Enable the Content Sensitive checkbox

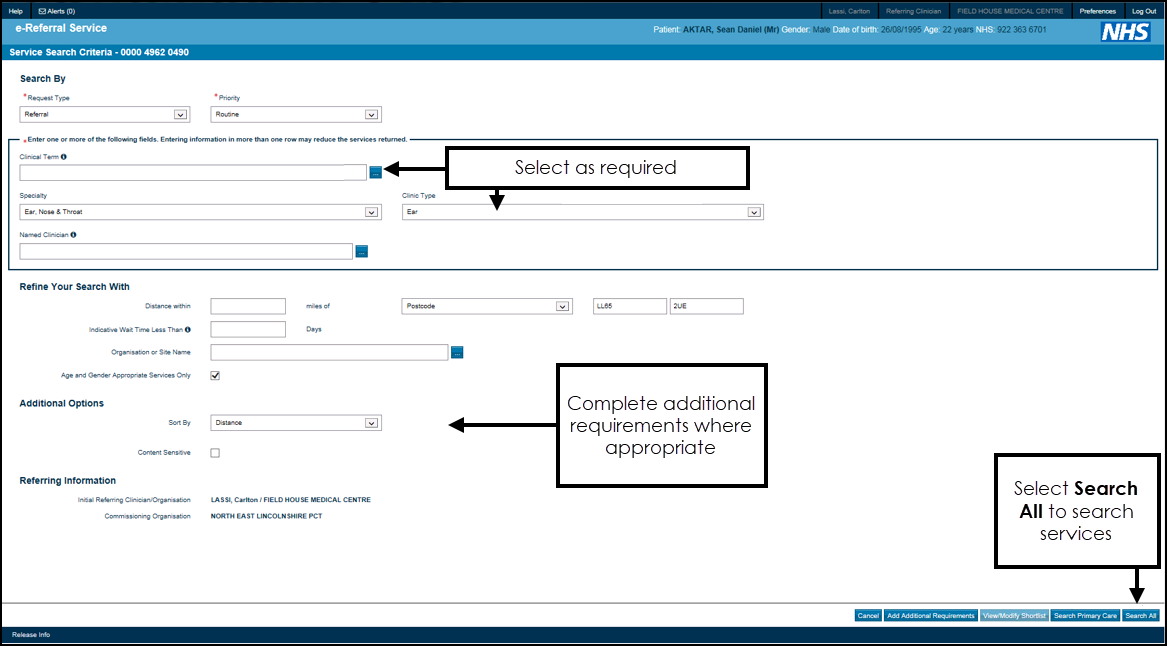[x=215, y=453]
